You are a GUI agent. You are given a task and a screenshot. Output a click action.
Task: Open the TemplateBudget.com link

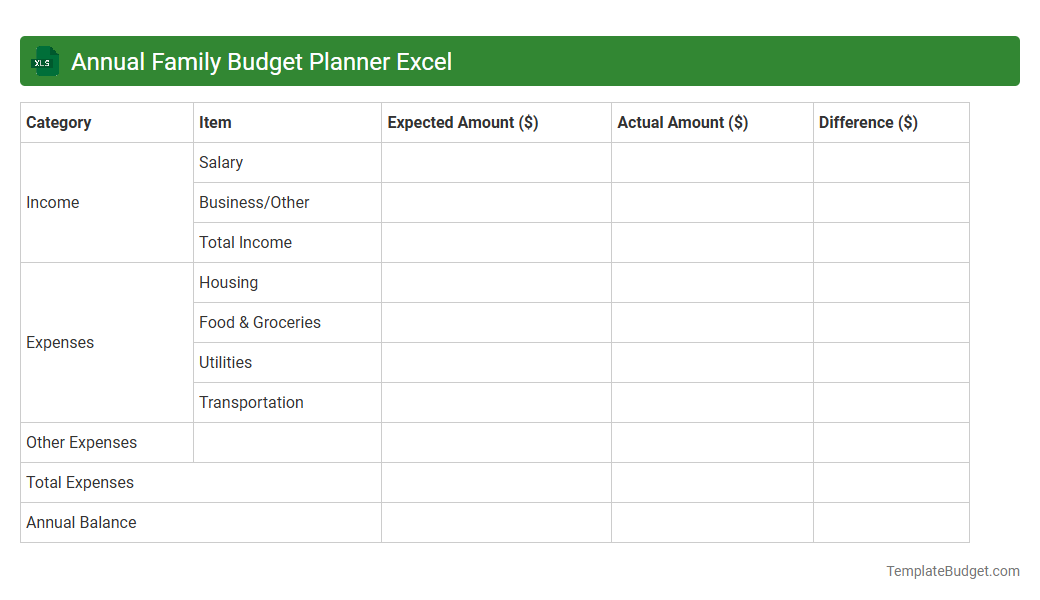(x=952, y=571)
